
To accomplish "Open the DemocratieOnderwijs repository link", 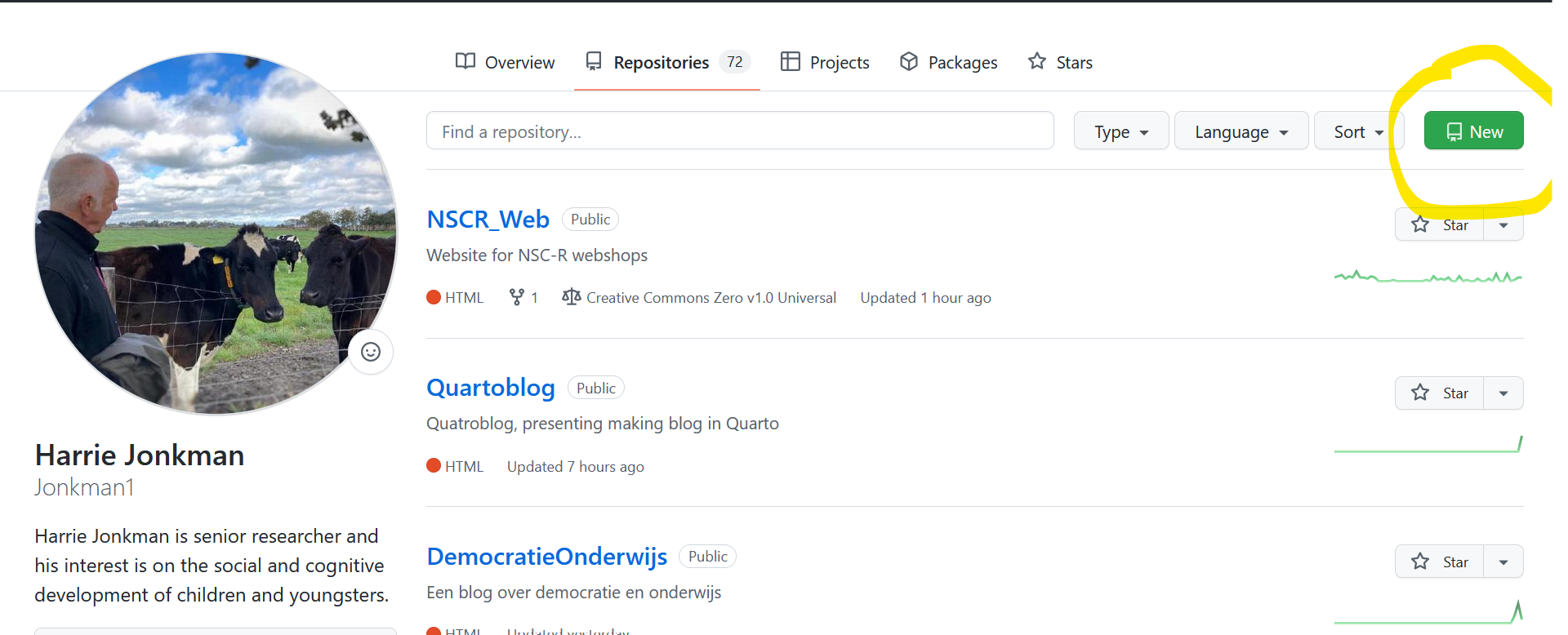I will (546, 557).
